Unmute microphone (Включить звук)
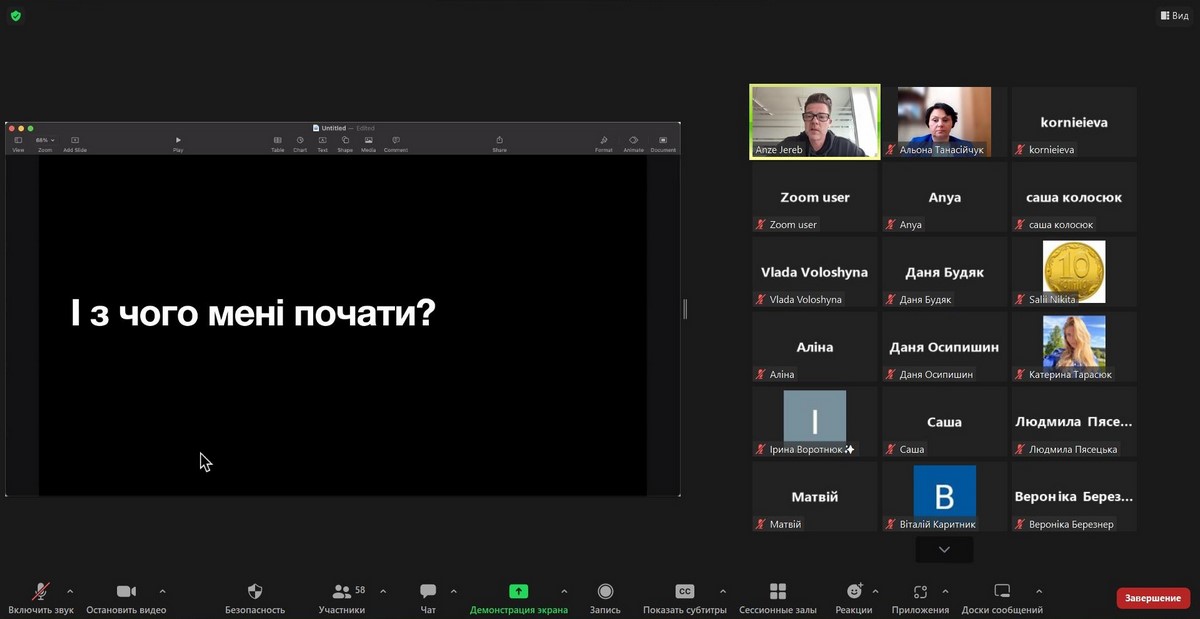 coord(41,592)
